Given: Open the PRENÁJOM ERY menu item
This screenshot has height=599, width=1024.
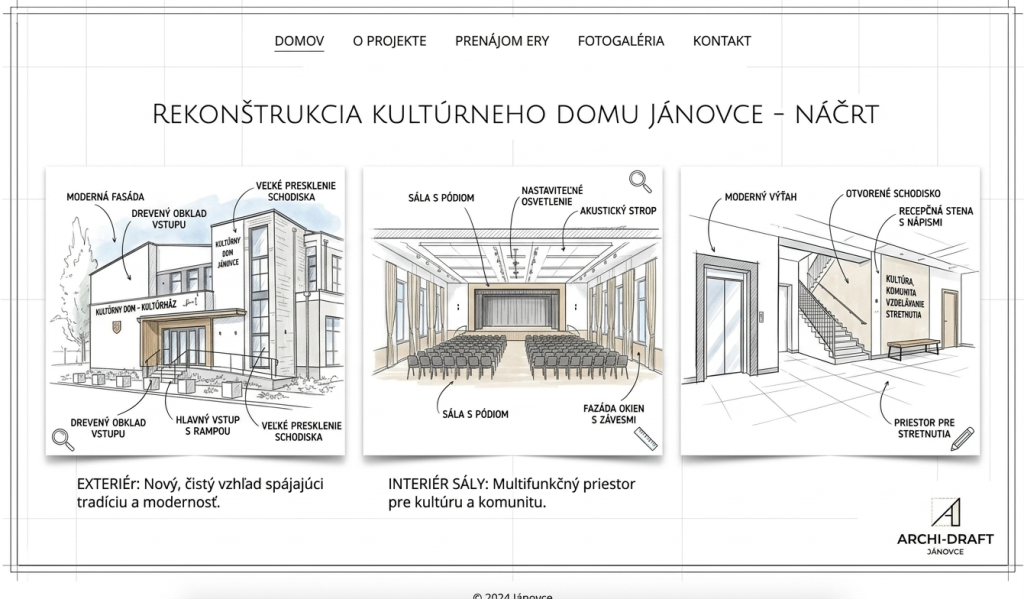Looking at the screenshot, I should pos(502,41).
